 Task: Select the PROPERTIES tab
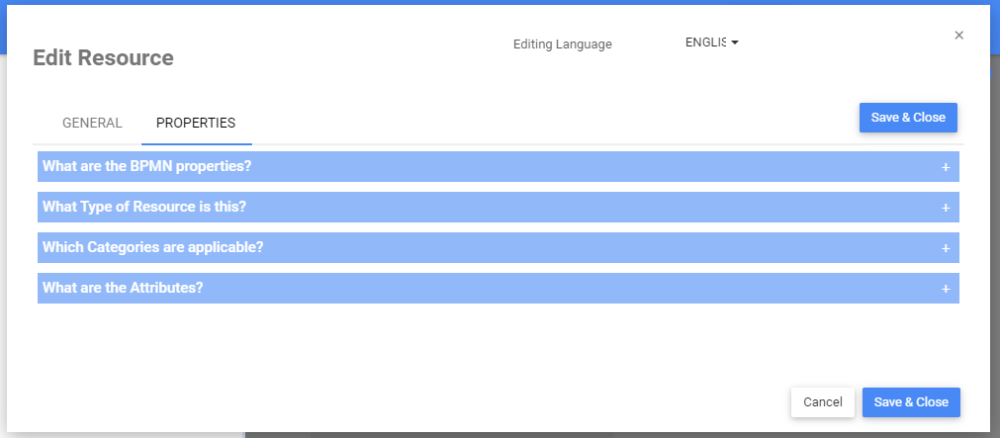point(196,123)
